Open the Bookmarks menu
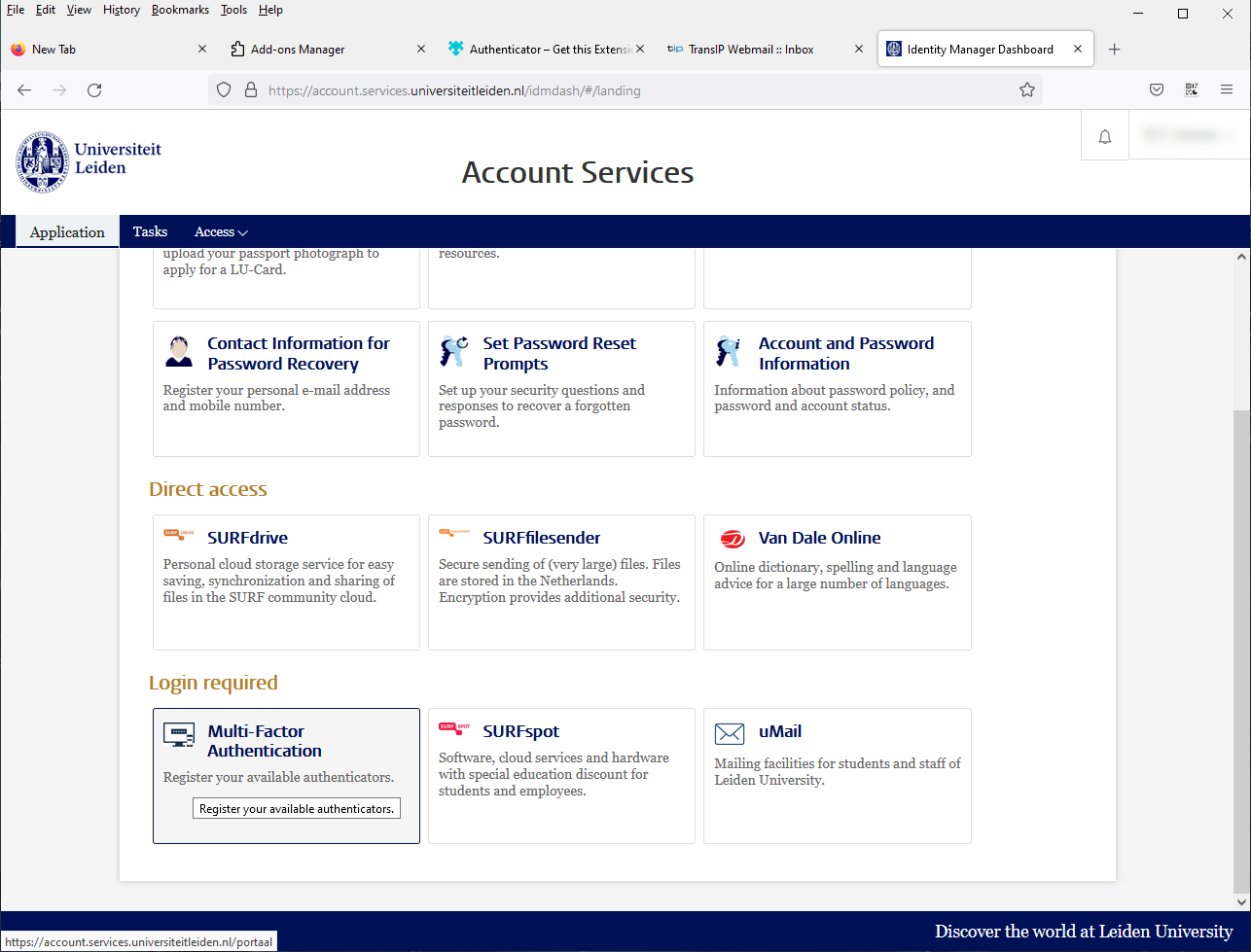Screen dimensions: 1251x952 tap(180, 10)
